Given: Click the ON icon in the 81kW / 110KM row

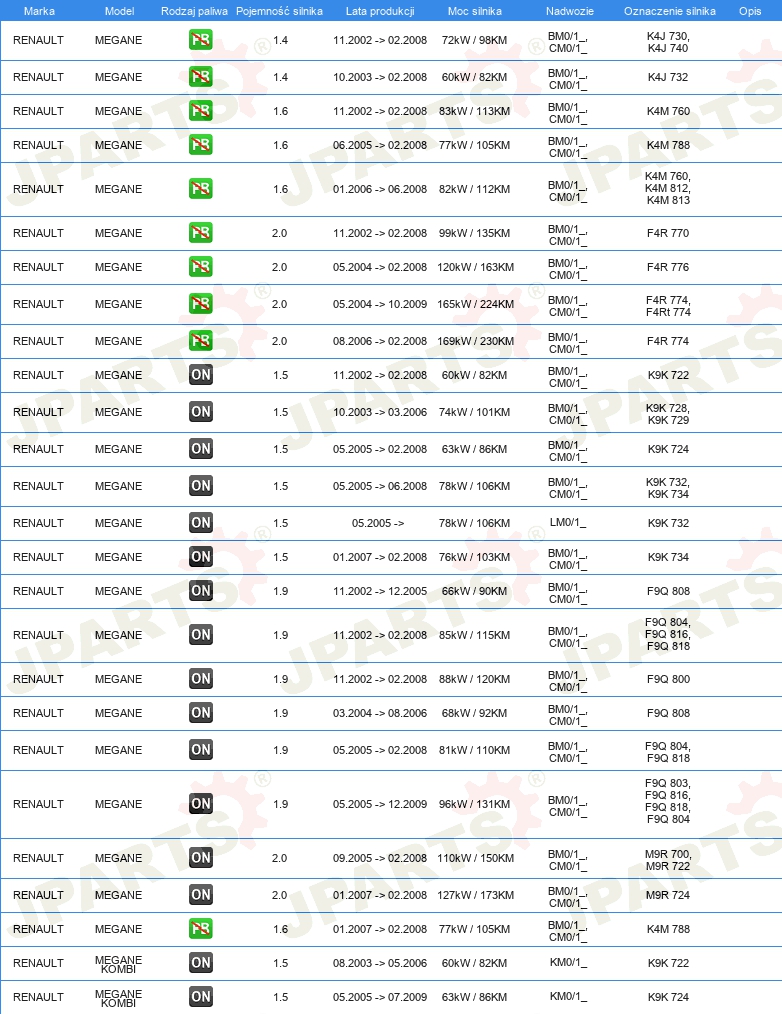Looking at the screenshot, I should coord(201,750).
